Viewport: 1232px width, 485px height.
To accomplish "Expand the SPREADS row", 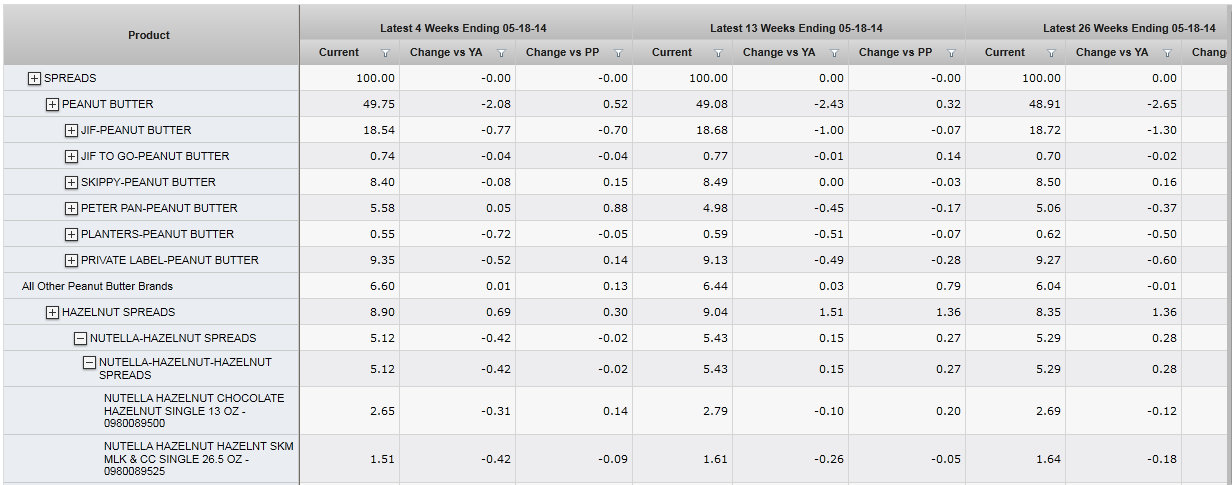I will pos(34,78).
